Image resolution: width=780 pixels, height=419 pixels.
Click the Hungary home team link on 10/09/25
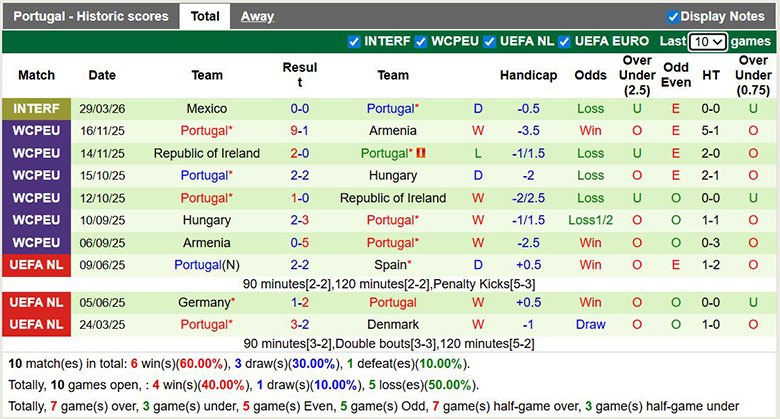point(207,220)
